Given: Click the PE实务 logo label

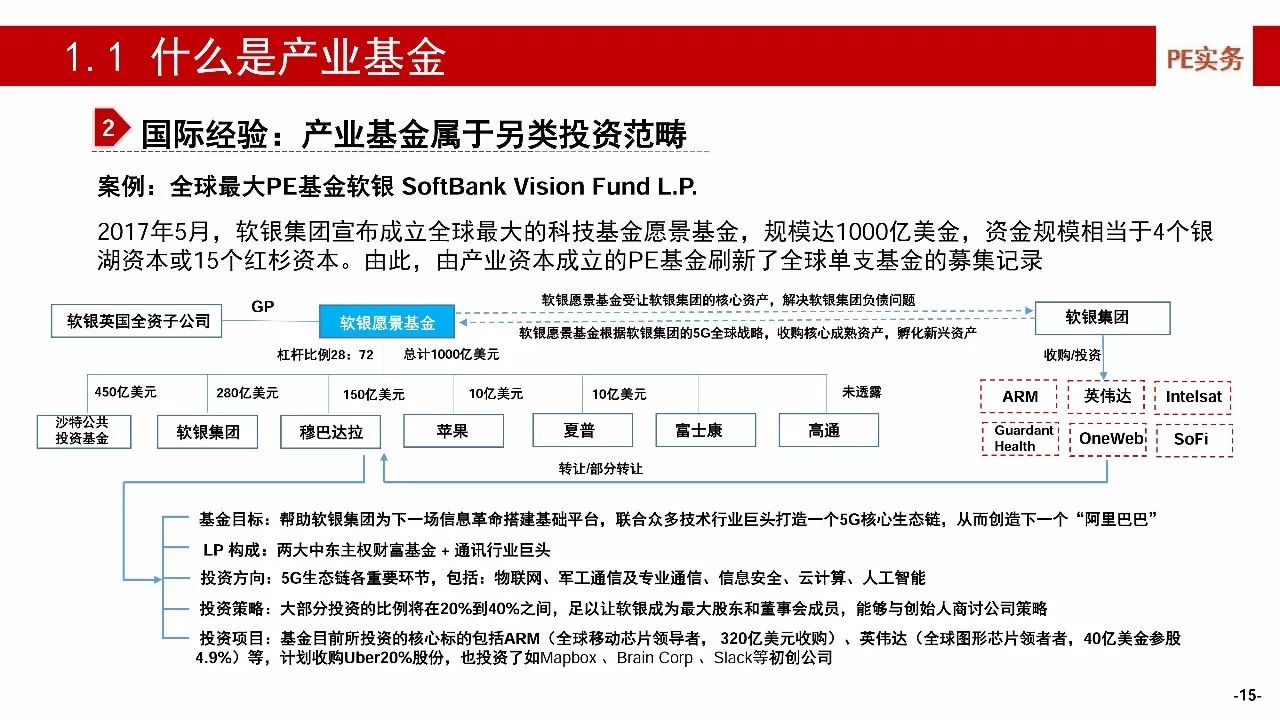Looking at the screenshot, I should 1204,59.
